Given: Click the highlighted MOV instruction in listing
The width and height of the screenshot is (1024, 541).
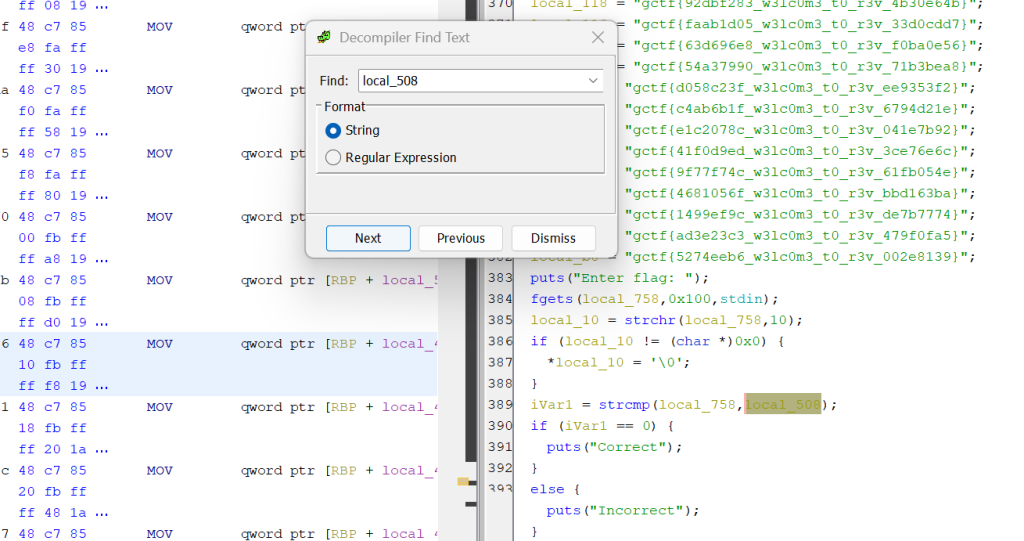Looking at the screenshot, I should pos(159,344).
